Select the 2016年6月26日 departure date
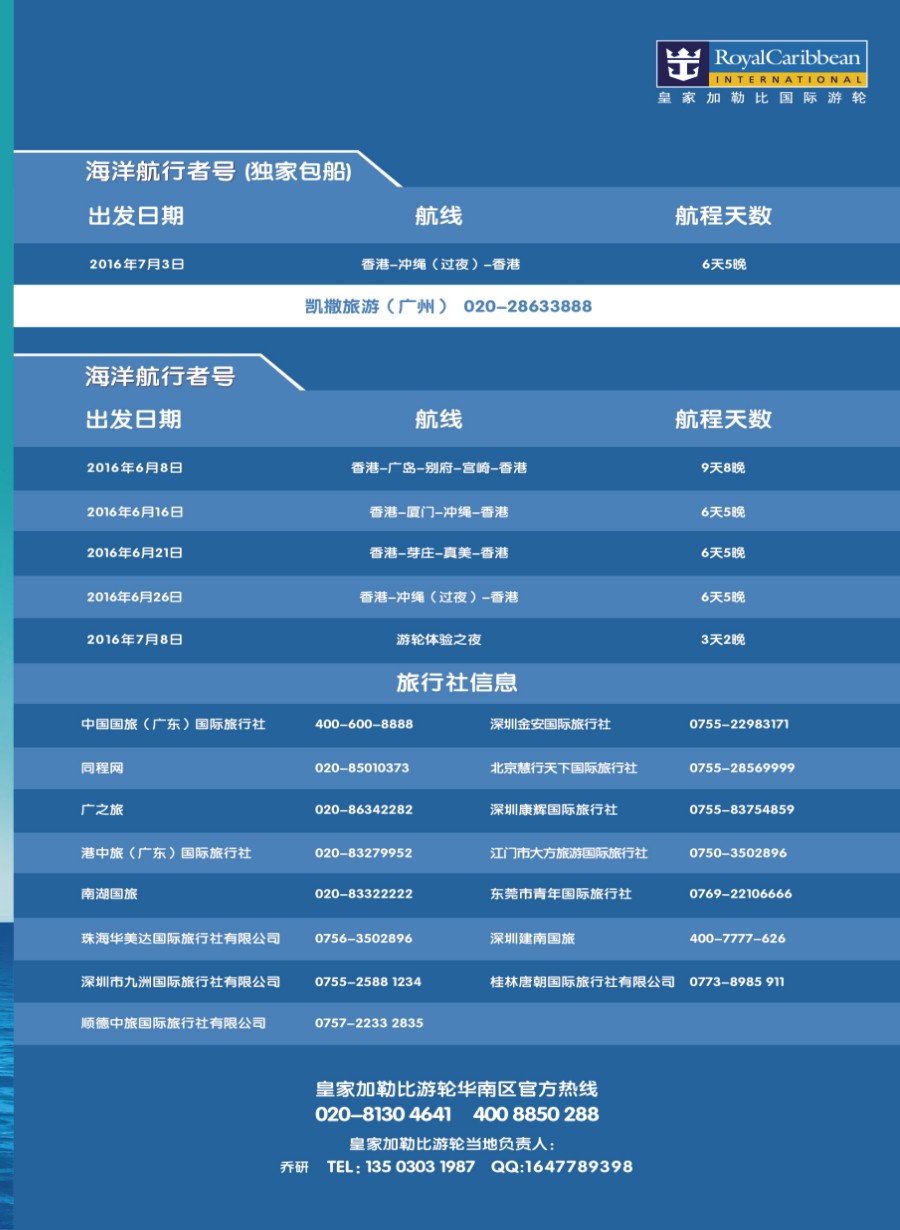Viewport: 900px width, 1230px height. point(135,597)
